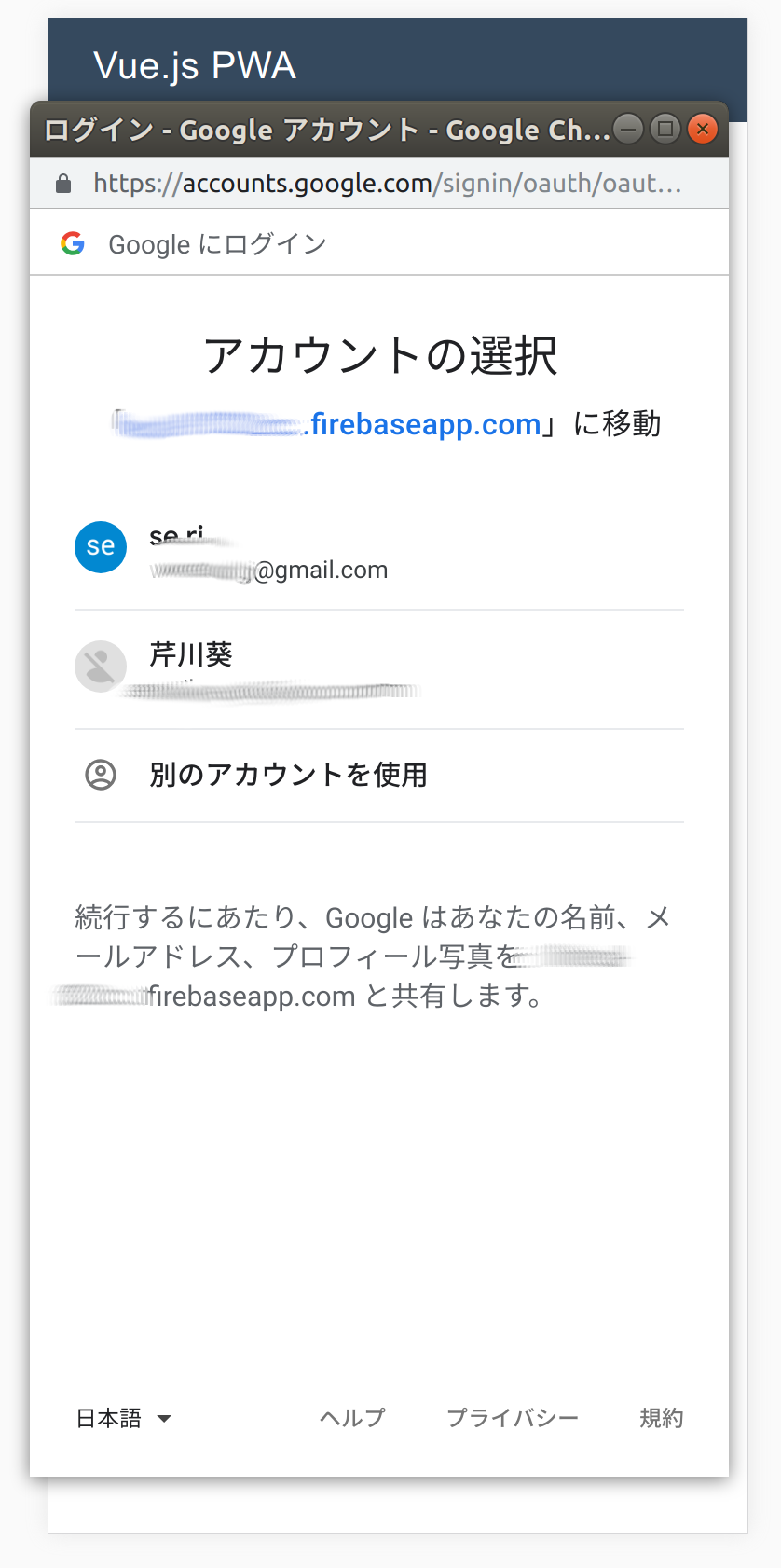Click the 芹川葵 account avatar image
The image size is (781, 1568).
pyautogui.click(x=100, y=667)
